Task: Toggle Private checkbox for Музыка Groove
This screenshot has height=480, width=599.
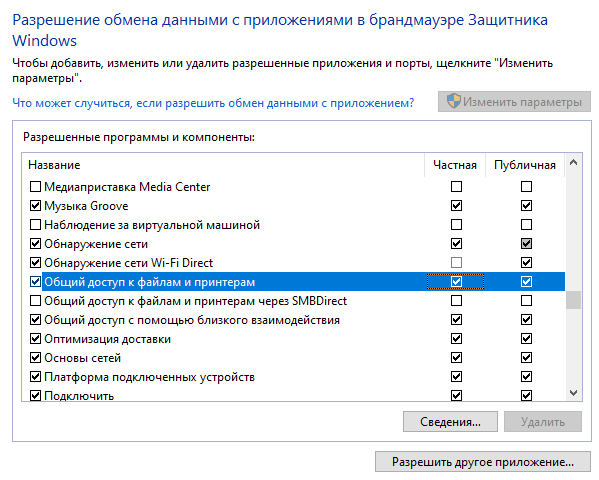Action: tap(456, 206)
